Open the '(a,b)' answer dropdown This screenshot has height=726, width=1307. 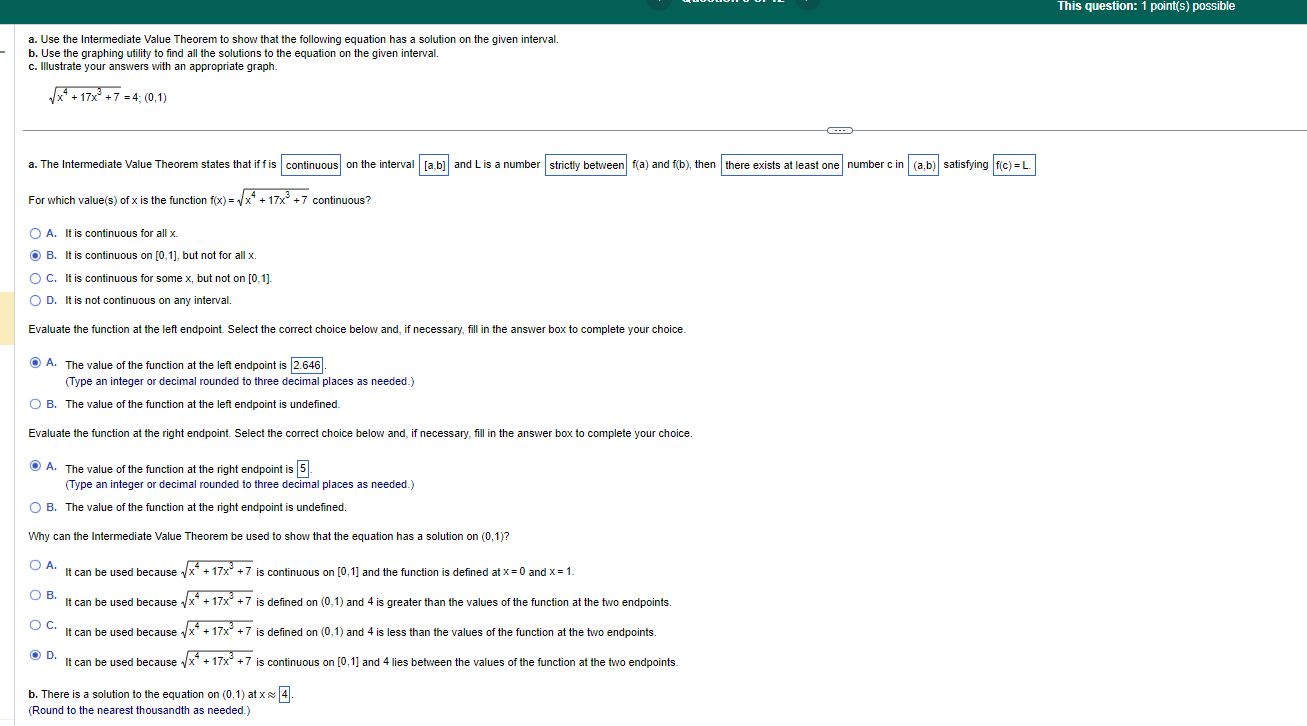click(x=921, y=166)
